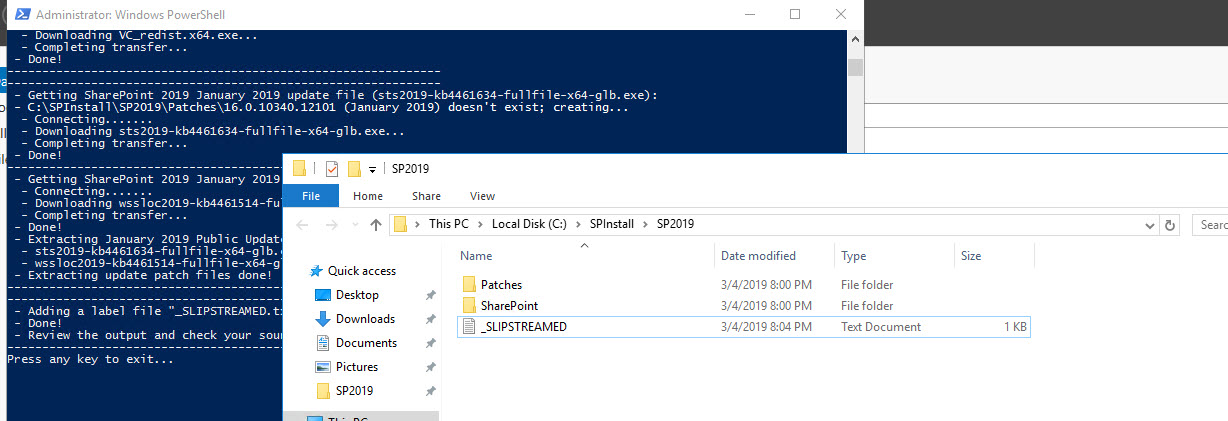Click the Downloads arrow icon in navigation pane
1228x421 pixels.
pyautogui.click(x=323, y=319)
